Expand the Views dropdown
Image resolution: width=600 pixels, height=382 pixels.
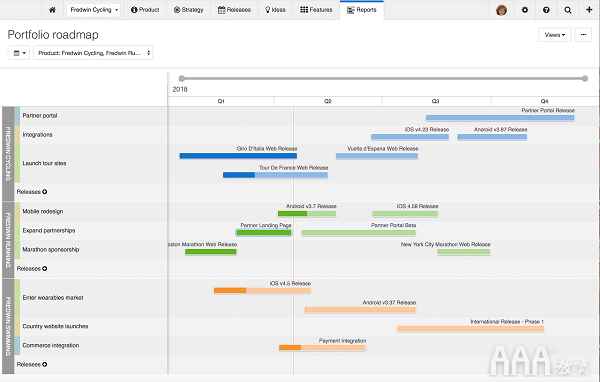(554, 35)
